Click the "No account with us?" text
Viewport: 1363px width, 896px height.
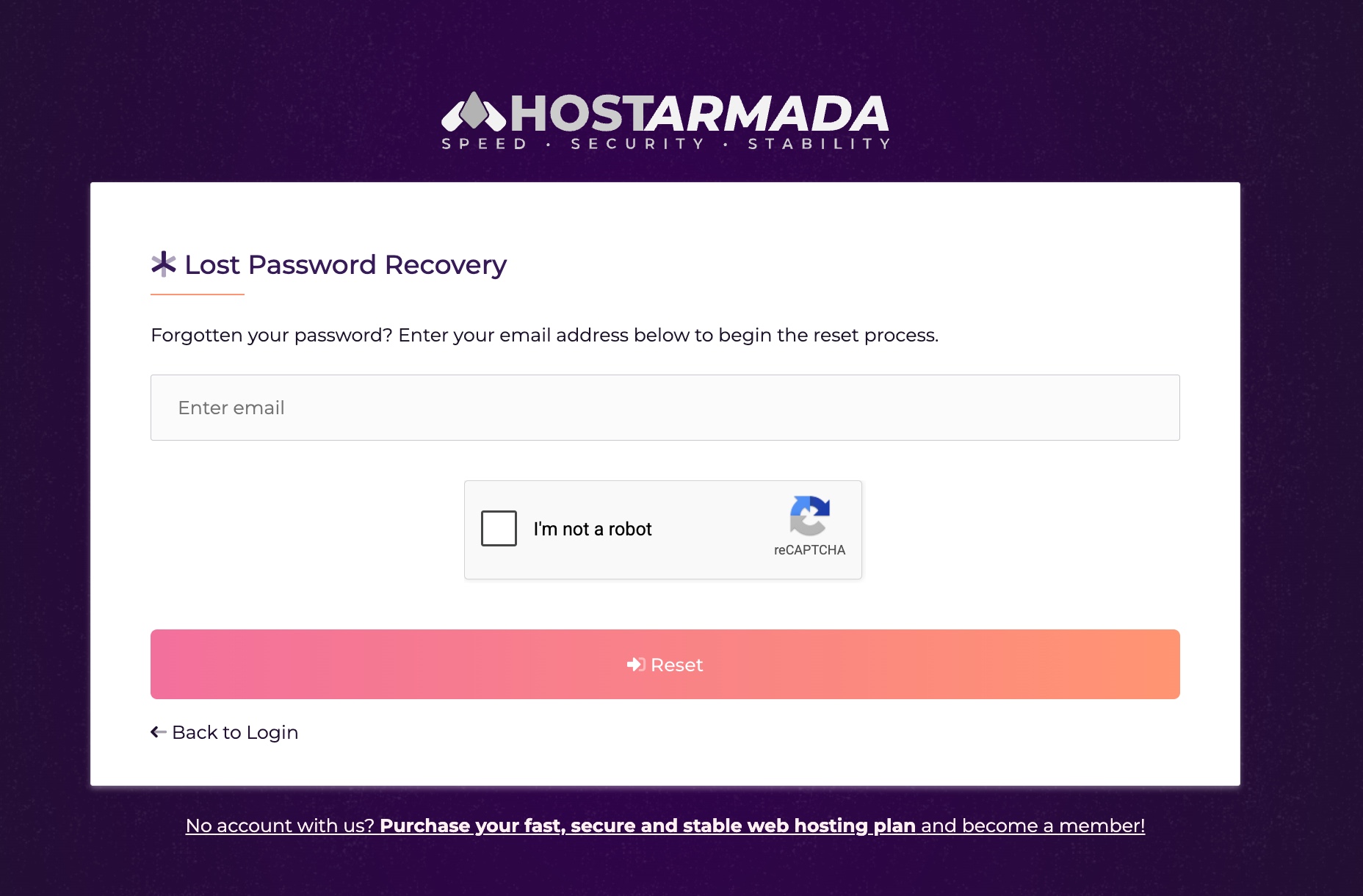(x=280, y=825)
